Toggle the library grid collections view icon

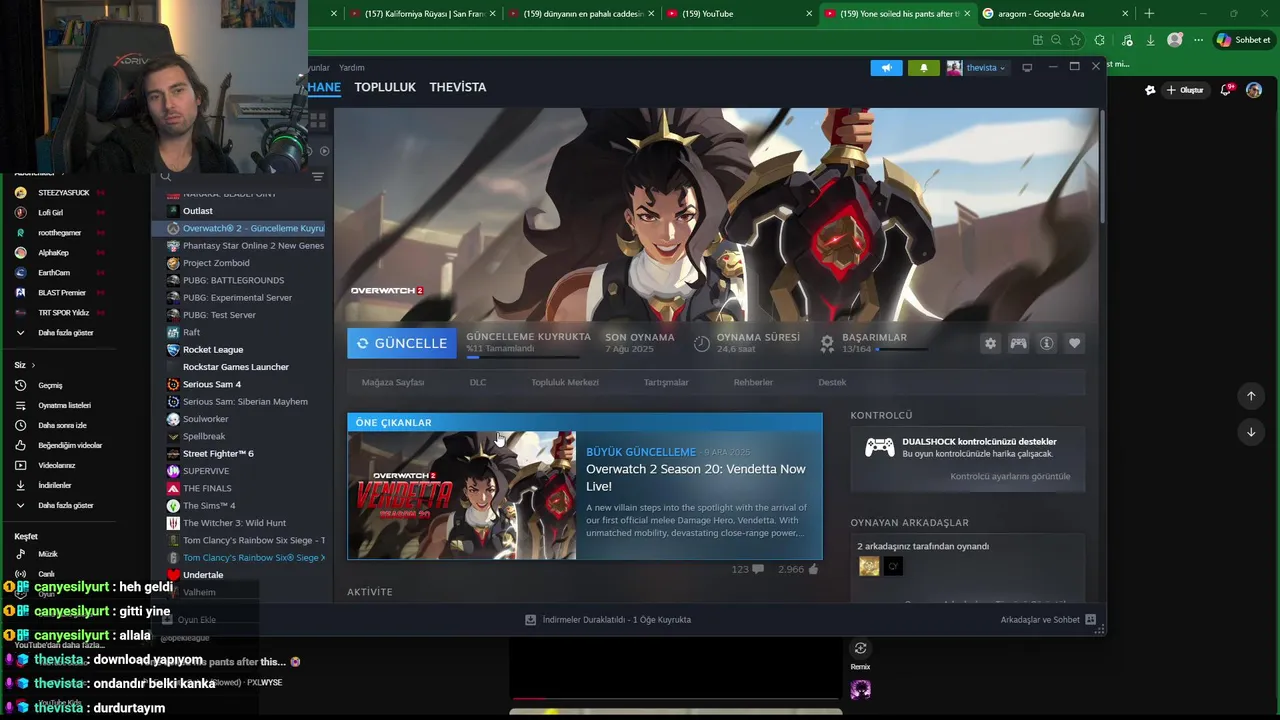(x=318, y=121)
